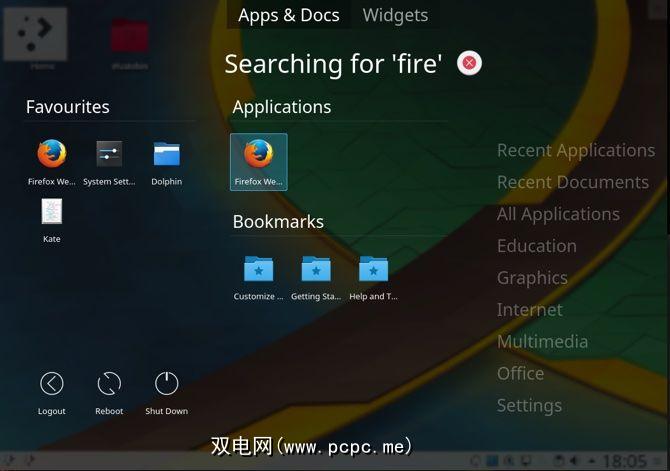Open Dolphin file manager
The width and height of the screenshot is (670, 471).
point(167,162)
